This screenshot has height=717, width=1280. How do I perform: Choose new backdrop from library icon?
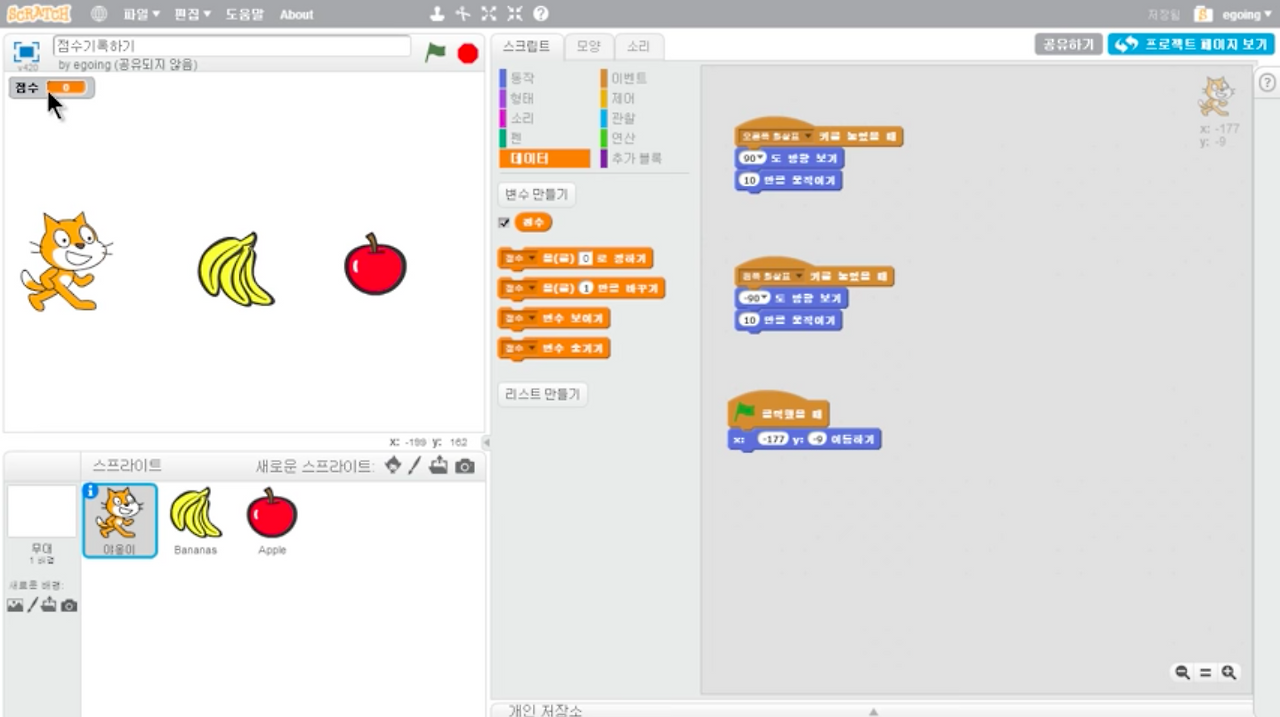(x=15, y=605)
